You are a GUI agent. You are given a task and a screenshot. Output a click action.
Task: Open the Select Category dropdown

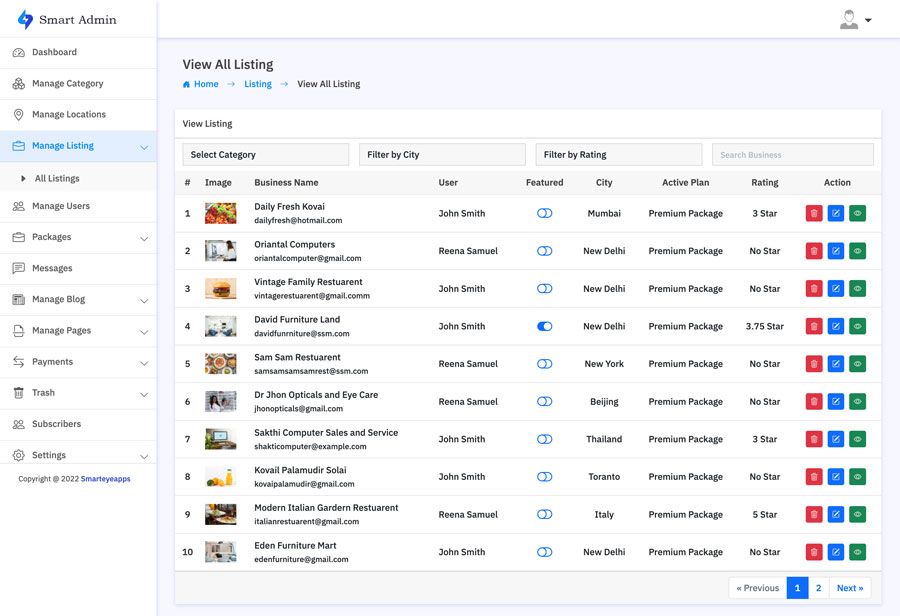pos(265,155)
